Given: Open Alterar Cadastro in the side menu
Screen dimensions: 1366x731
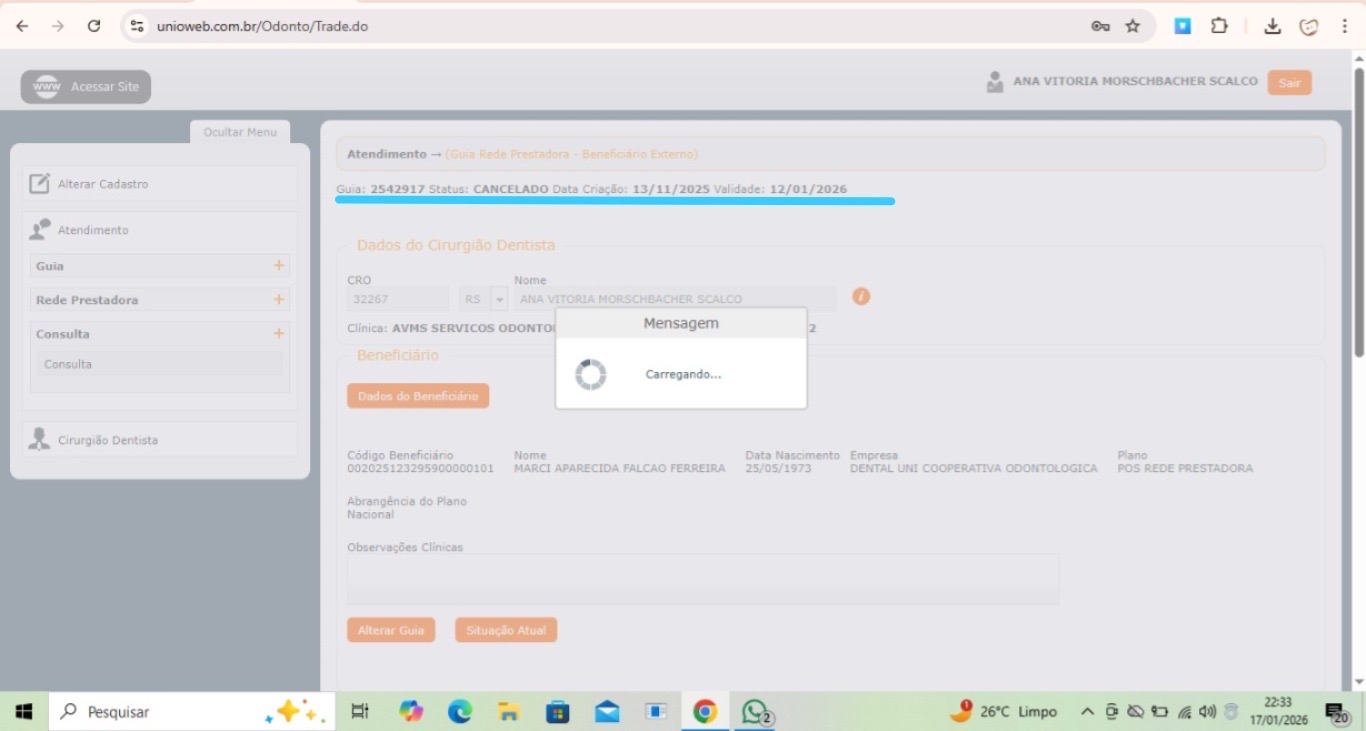Looking at the screenshot, I should [x=159, y=184].
